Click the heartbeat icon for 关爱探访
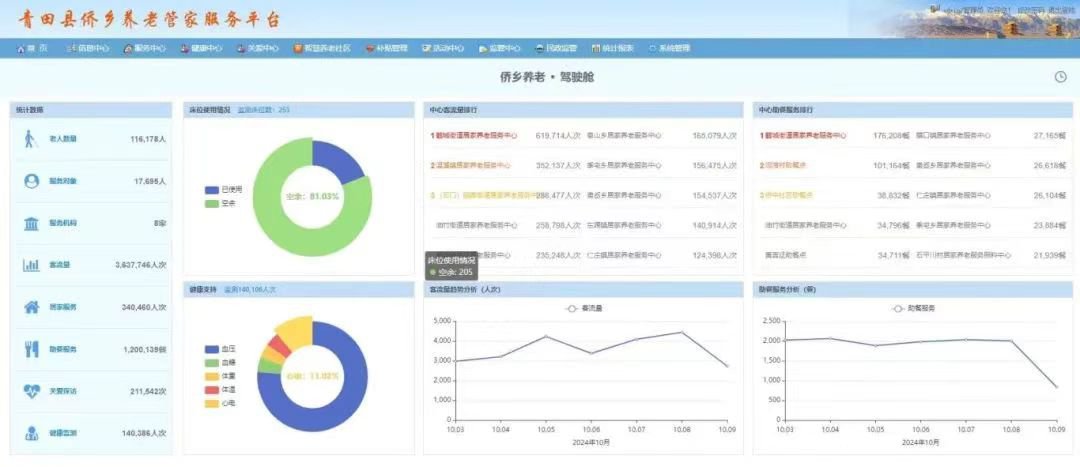1080x467 pixels. tap(32, 391)
